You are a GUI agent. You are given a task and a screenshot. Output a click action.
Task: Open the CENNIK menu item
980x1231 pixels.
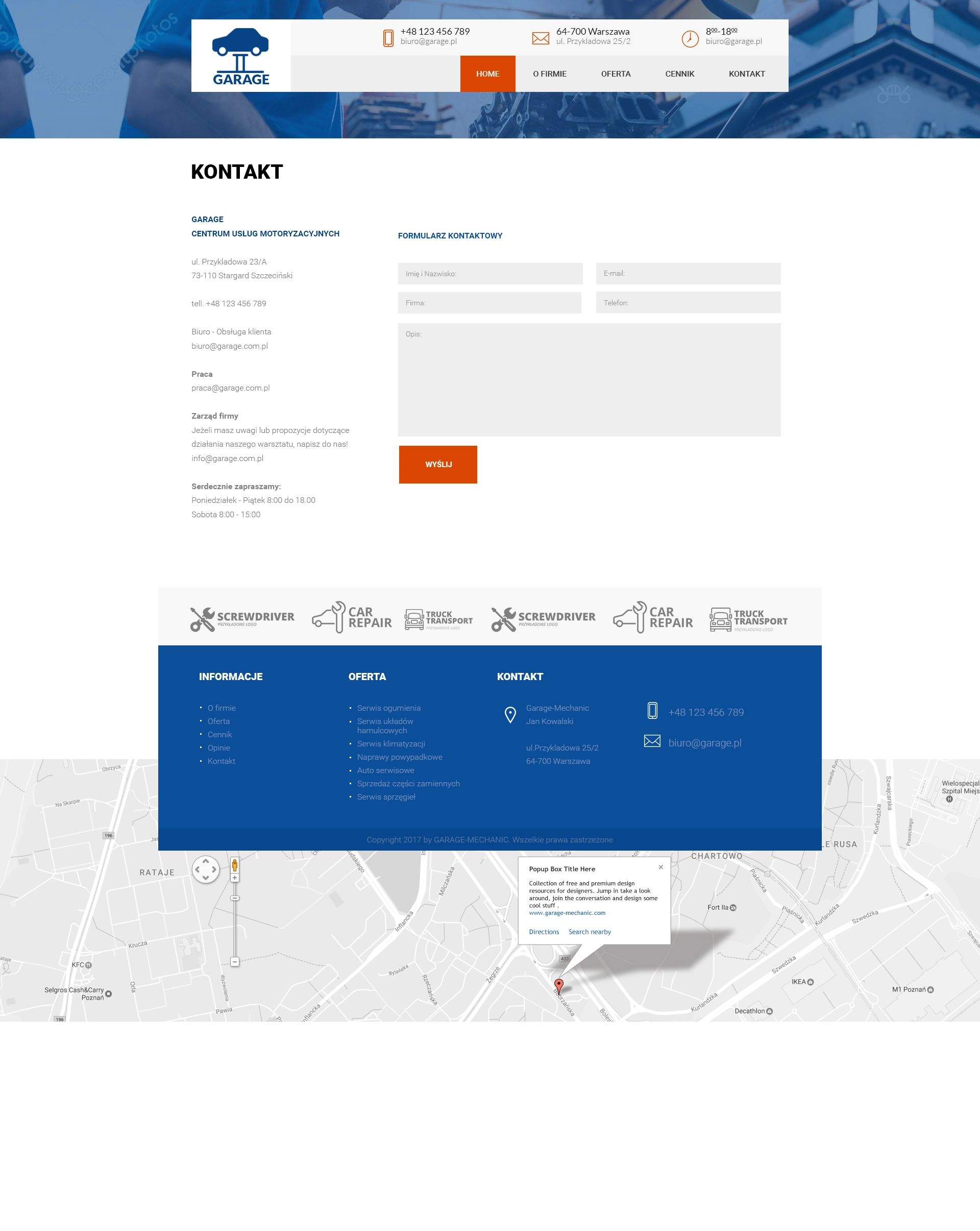coord(679,74)
